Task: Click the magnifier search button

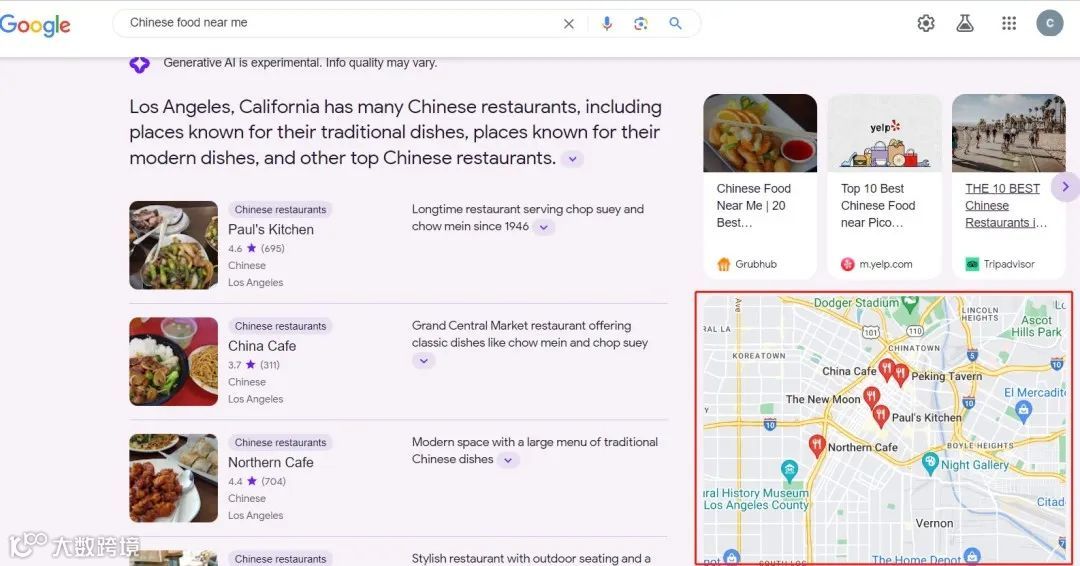Action: (x=676, y=23)
